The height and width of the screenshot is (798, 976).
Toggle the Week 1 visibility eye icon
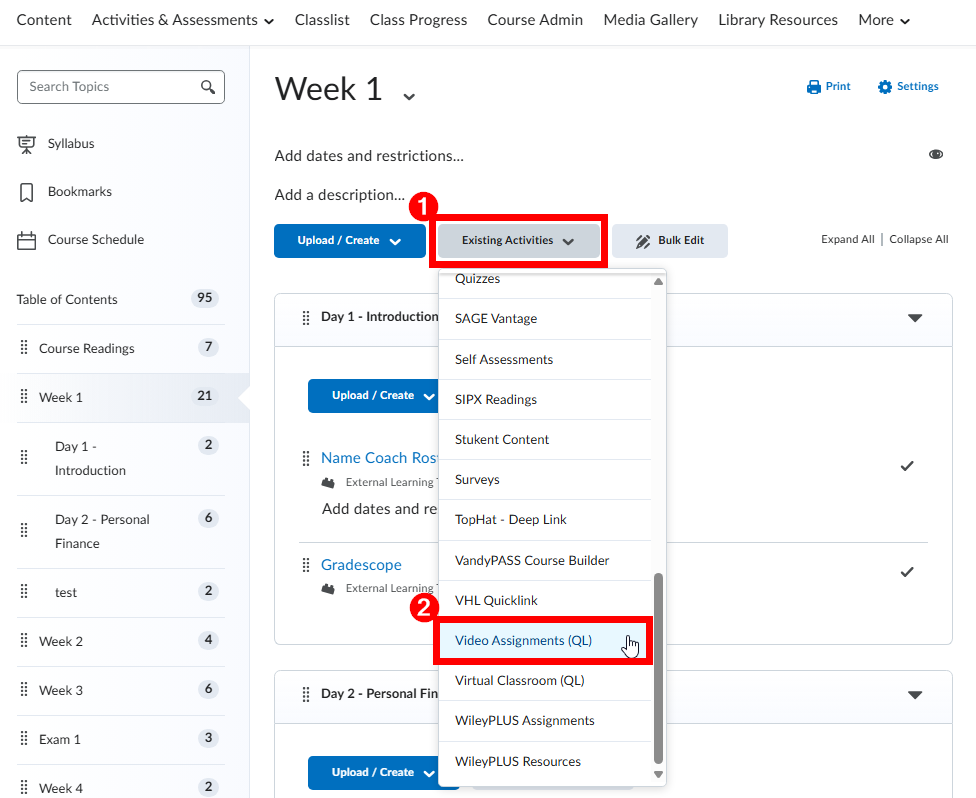click(x=936, y=155)
